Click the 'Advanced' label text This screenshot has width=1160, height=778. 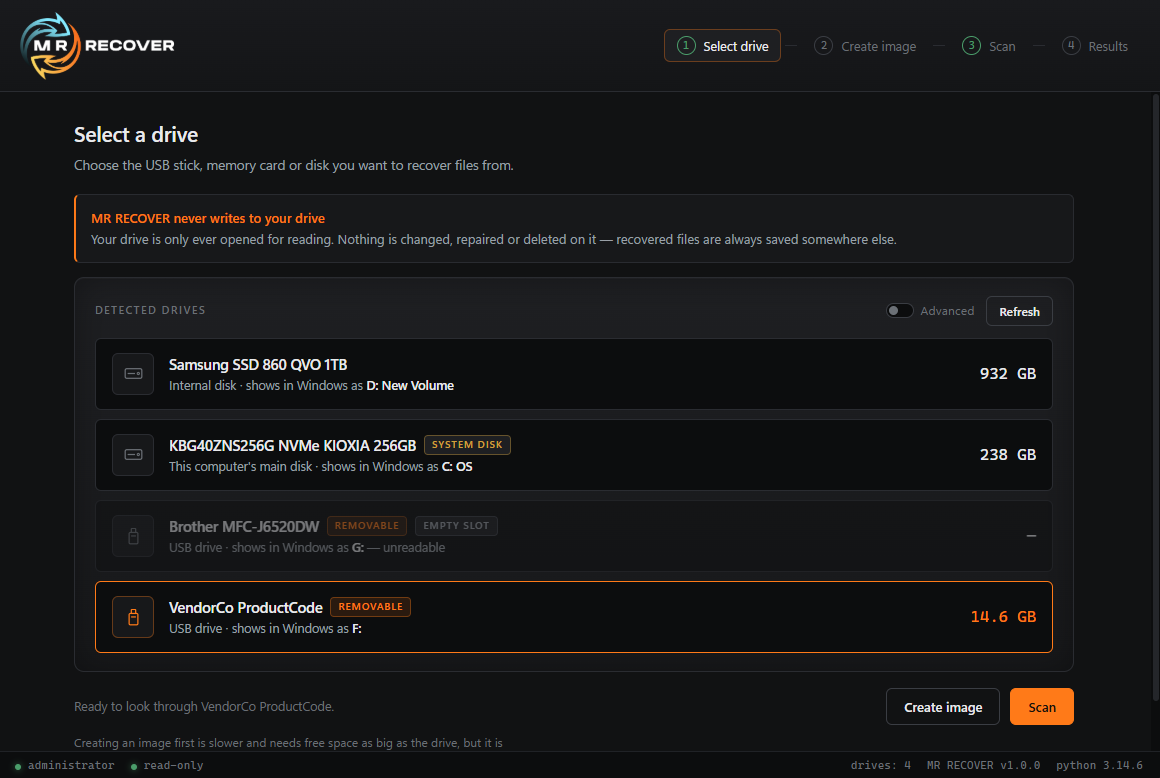947,311
